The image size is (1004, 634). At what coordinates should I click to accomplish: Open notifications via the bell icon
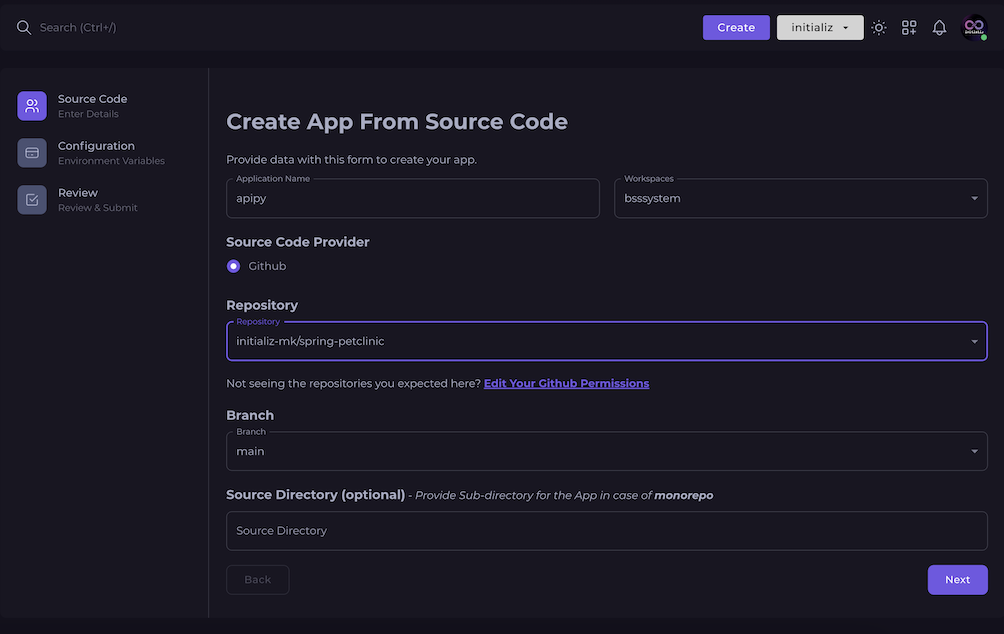[939, 27]
